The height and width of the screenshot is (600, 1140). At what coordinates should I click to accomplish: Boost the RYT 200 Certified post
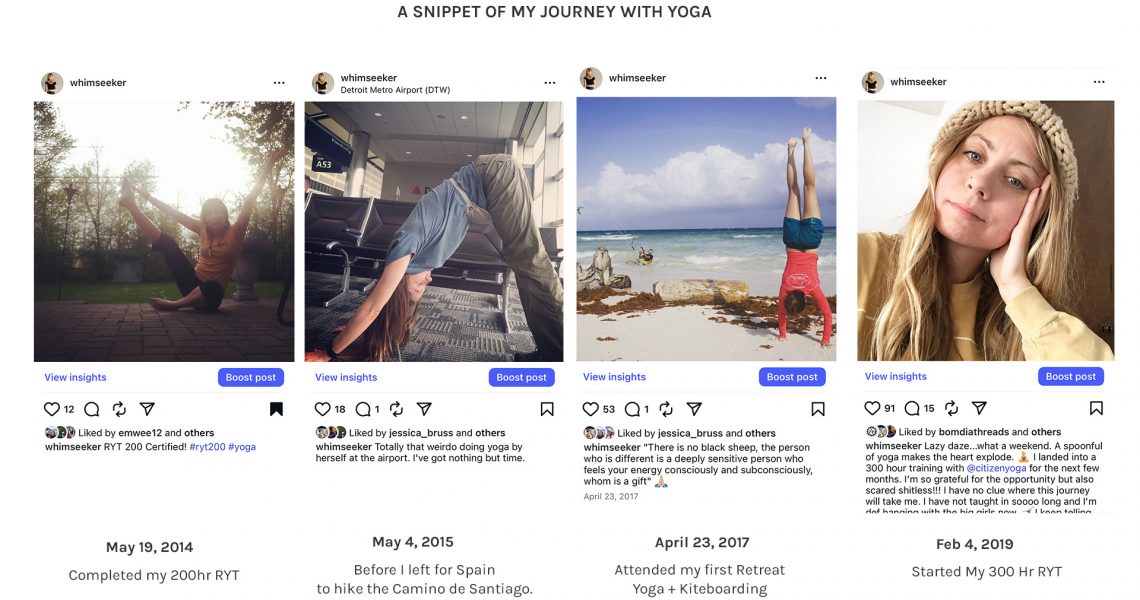pos(250,377)
